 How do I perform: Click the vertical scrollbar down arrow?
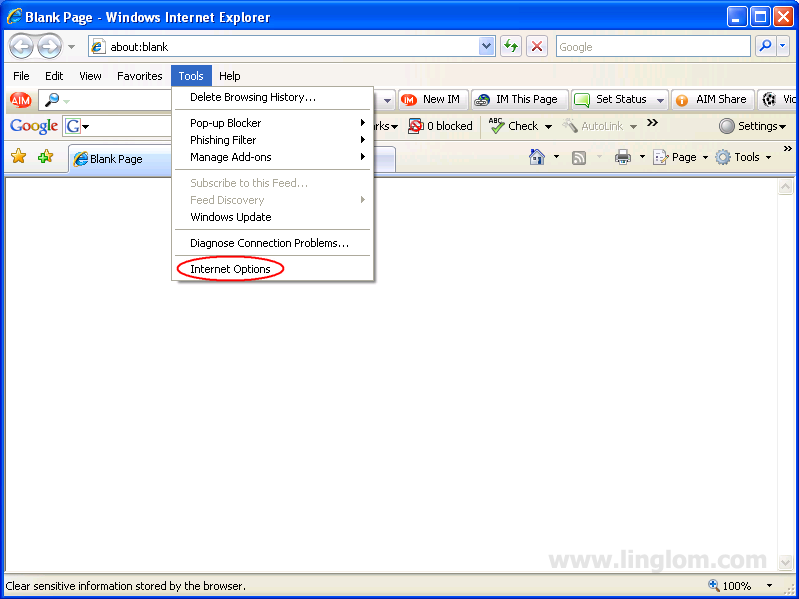point(785,562)
